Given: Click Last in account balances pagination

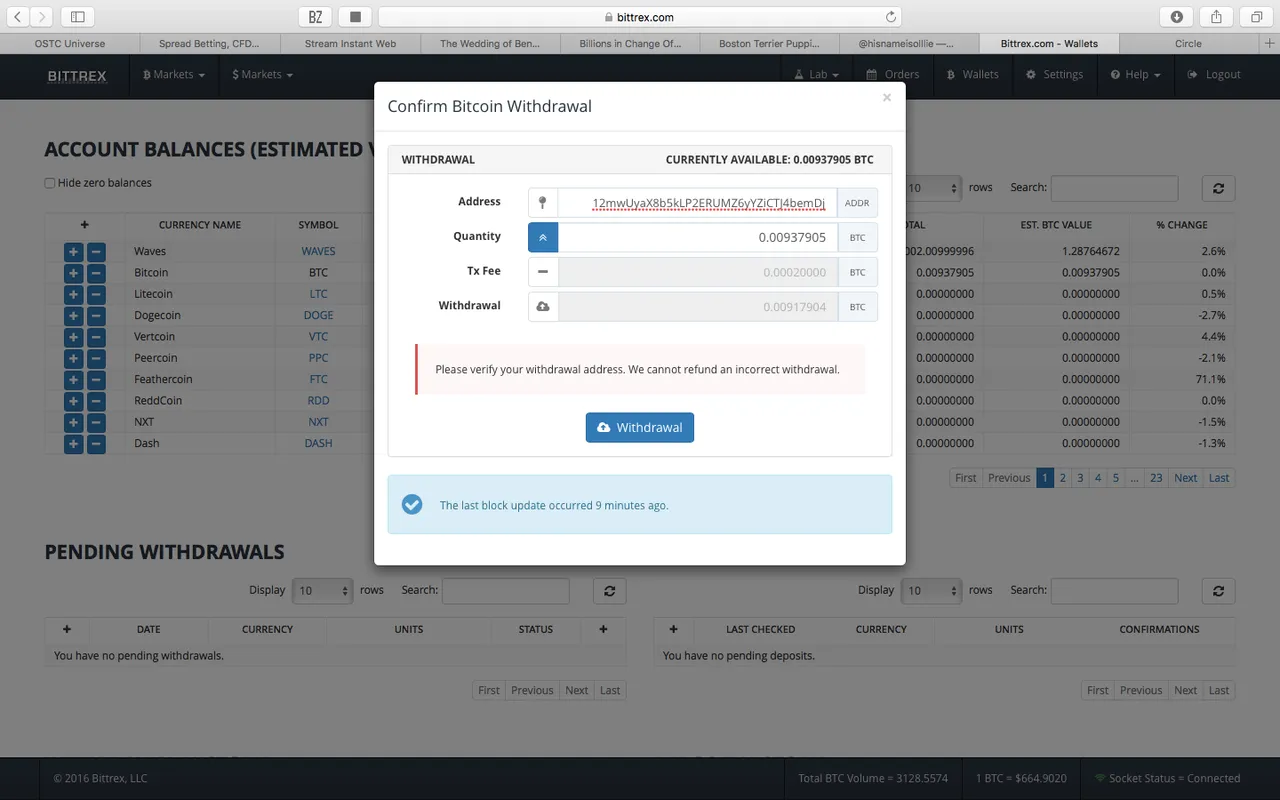Looking at the screenshot, I should pyautogui.click(x=1219, y=478).
